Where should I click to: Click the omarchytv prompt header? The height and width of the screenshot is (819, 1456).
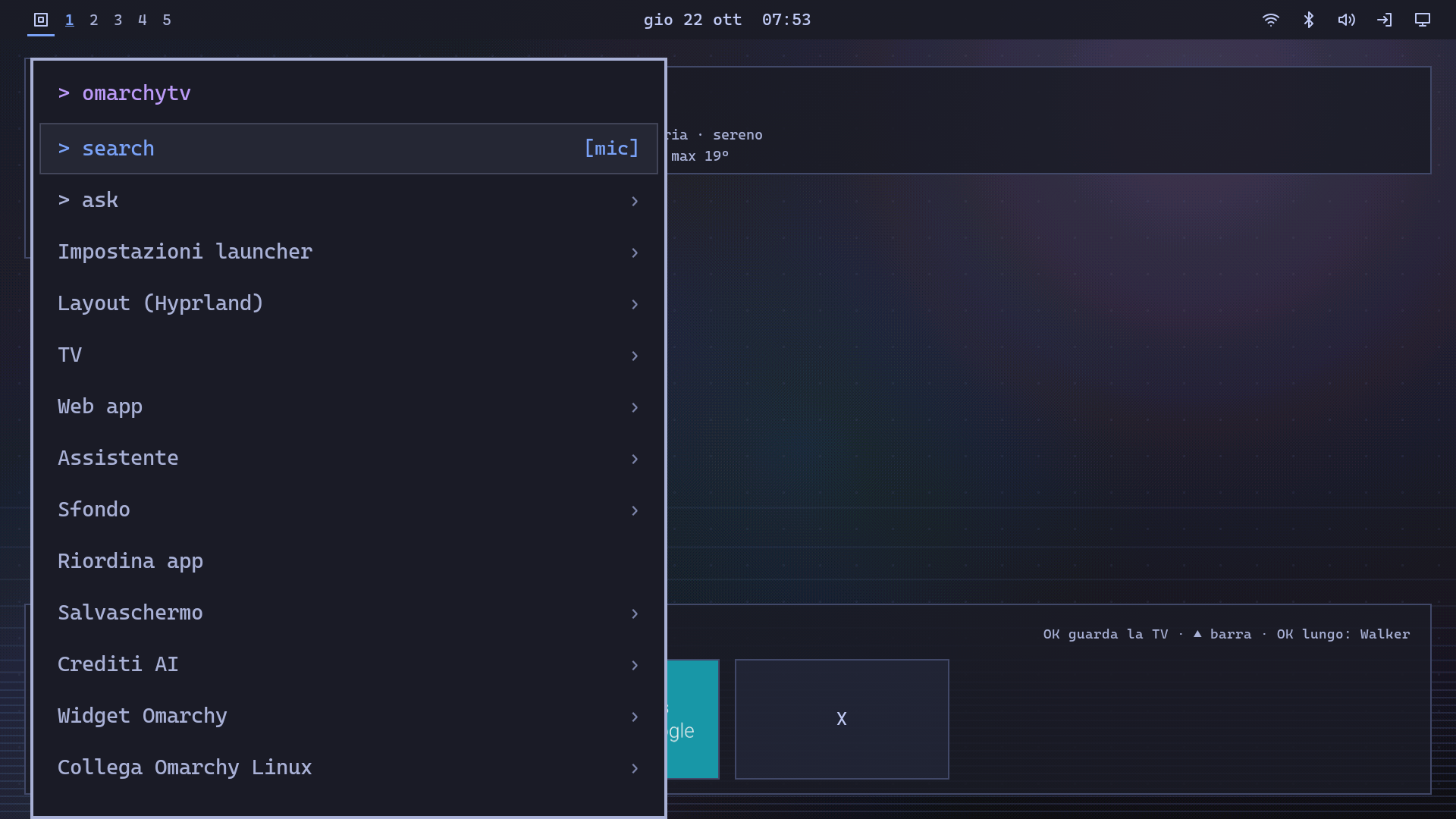124,93
